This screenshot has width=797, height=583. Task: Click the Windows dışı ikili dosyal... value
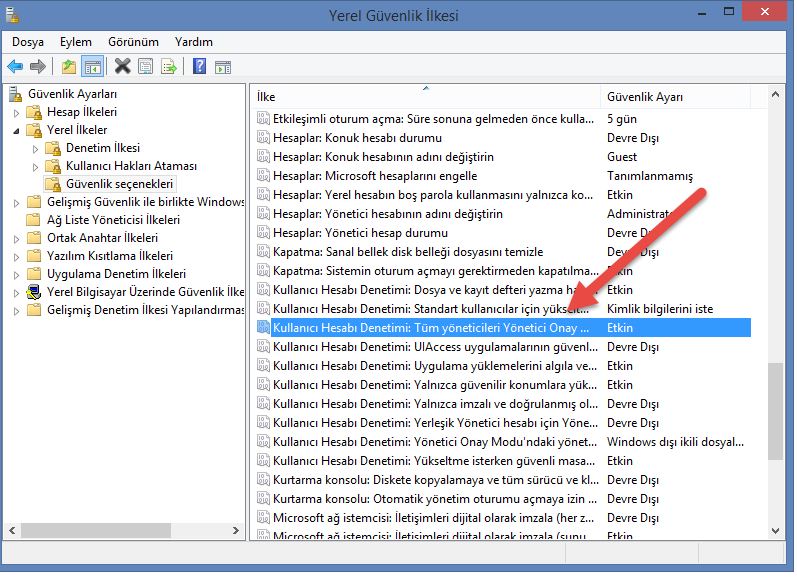(x=675, y=442)
